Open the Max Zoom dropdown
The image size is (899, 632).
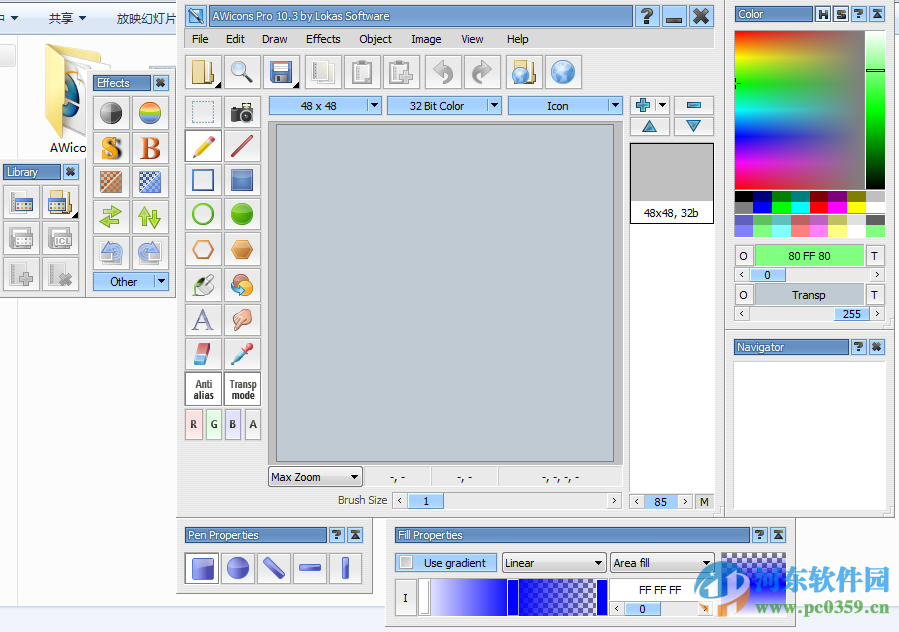(x=314, y=477)
